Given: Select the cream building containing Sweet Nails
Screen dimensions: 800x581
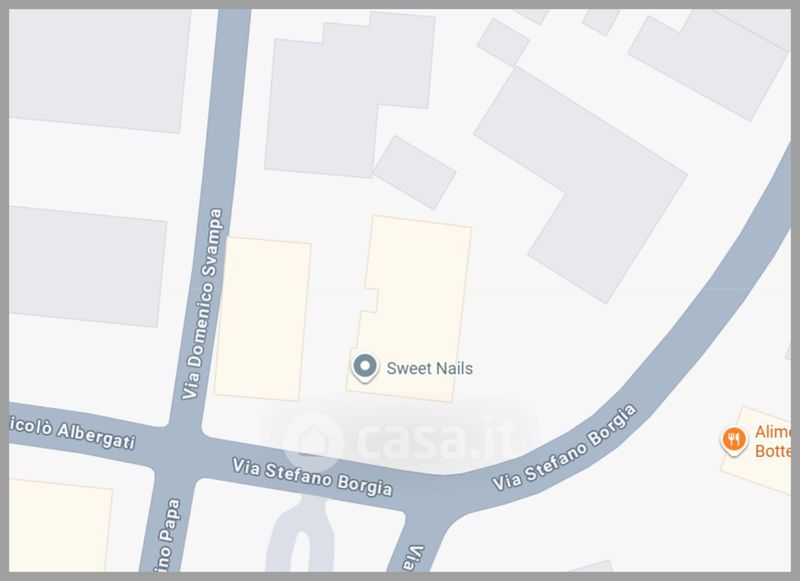Looking at the screenshot, I should coord(410,309).
